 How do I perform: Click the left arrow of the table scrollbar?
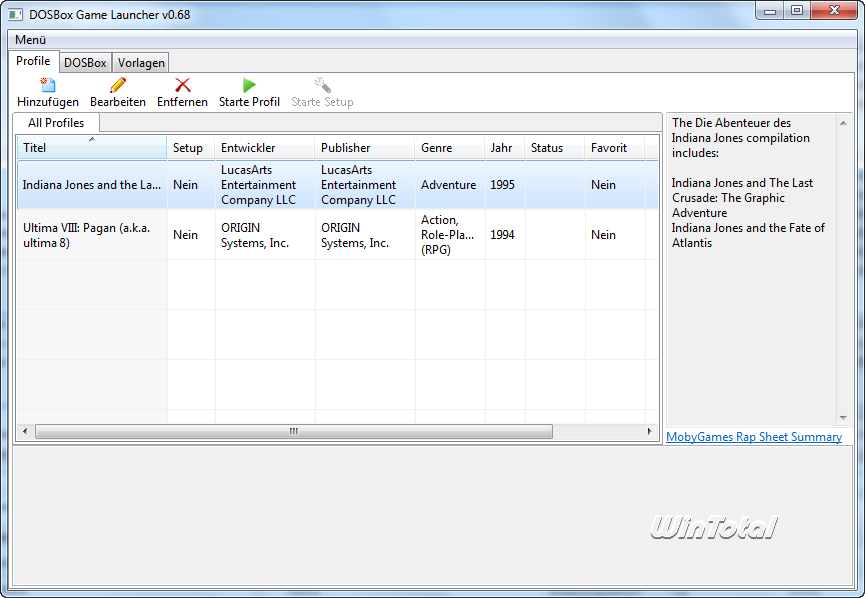[x=25, y=431]
